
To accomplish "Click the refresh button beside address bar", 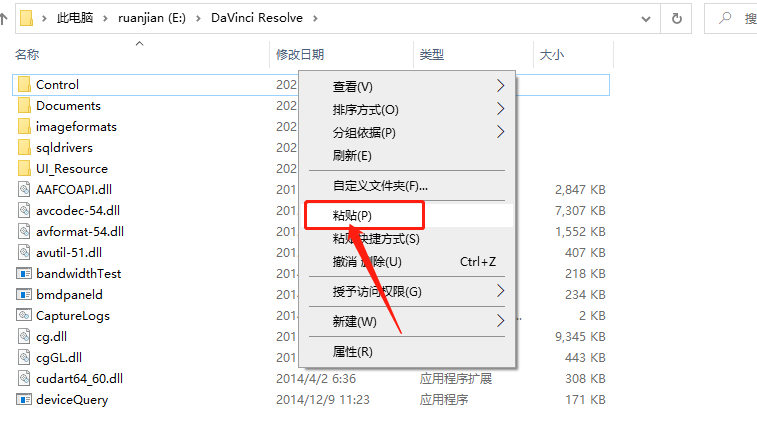I will pyautogui.click(x=677, y=18).
